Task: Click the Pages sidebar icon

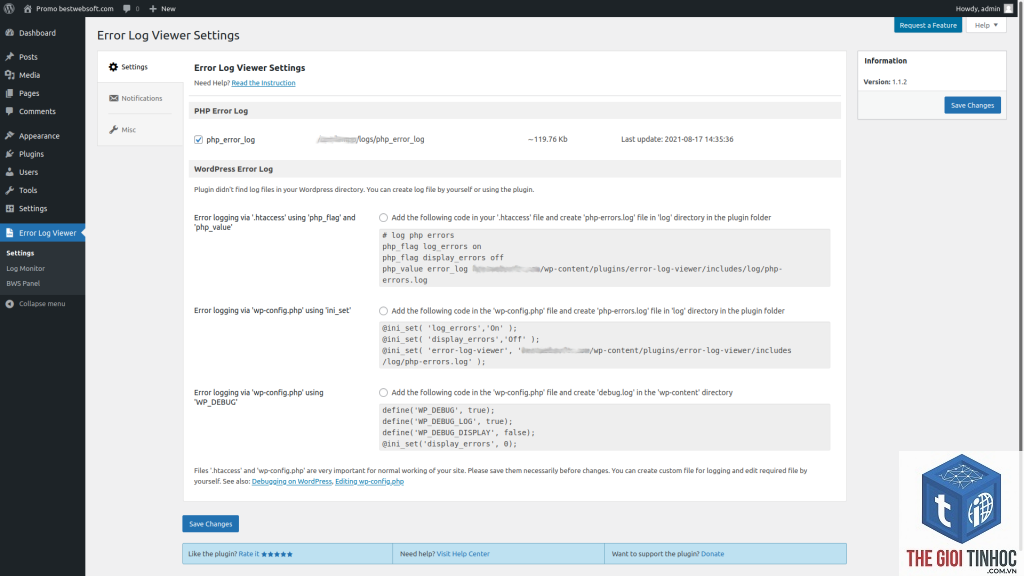Action: coord(10,93)
